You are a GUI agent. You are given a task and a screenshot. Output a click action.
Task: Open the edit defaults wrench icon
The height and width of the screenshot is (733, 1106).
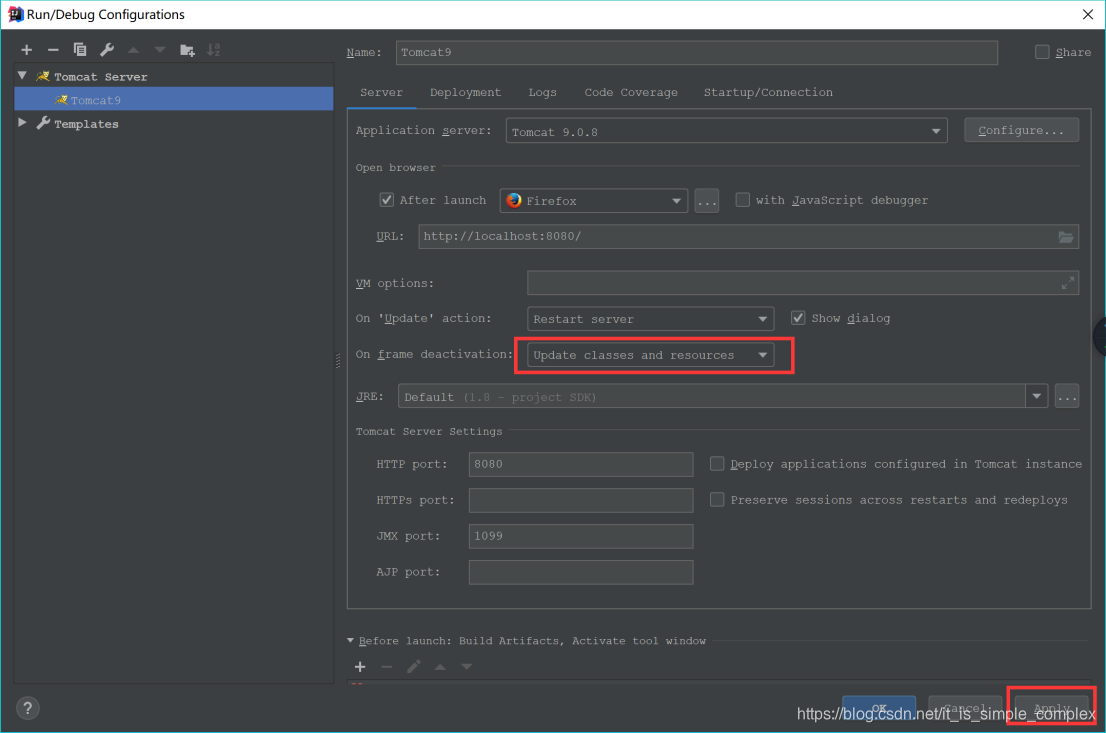click(x=107, y=50)
